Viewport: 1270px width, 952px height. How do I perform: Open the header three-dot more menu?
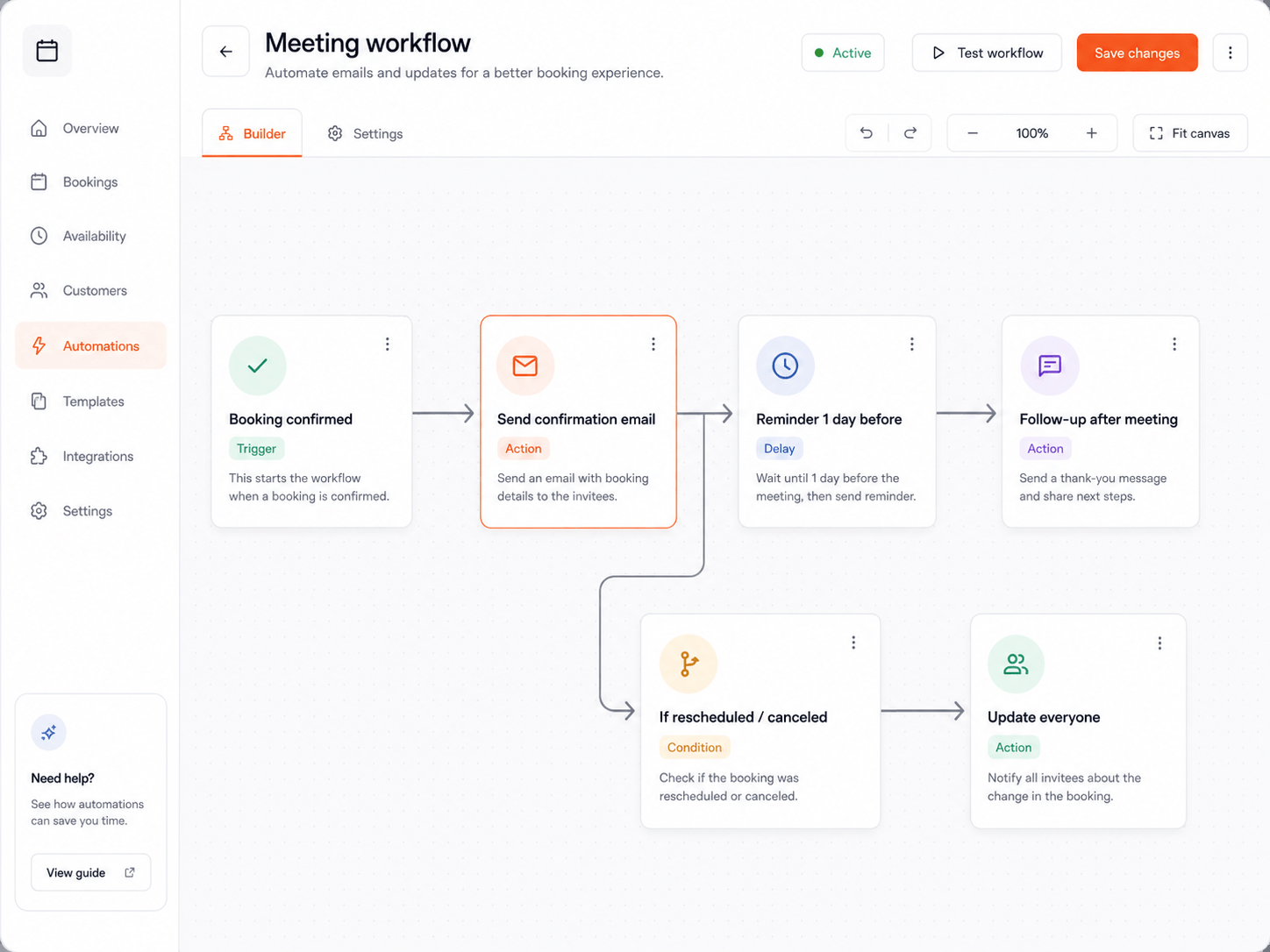click(x=1230, y=53)
